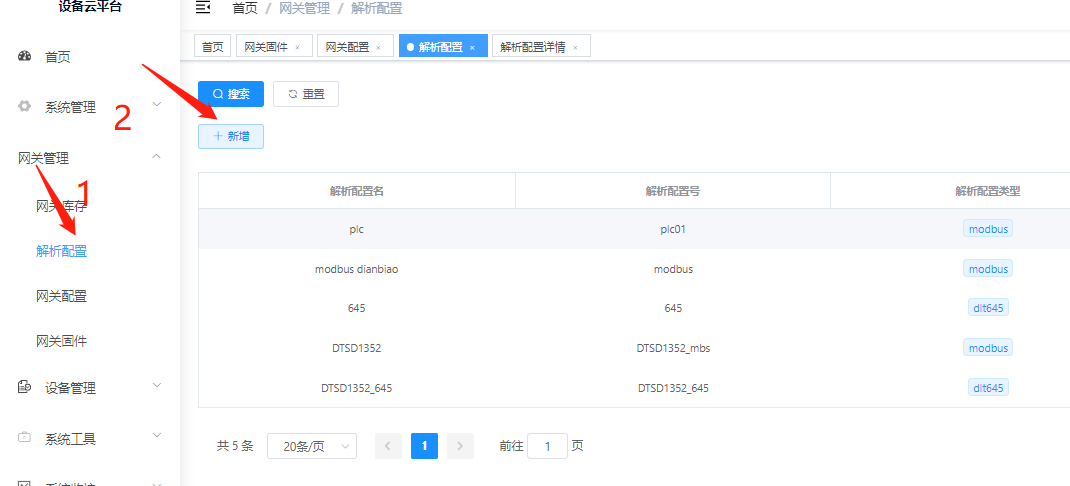Click the device icon beside 设备管理

tap(25, 388)
